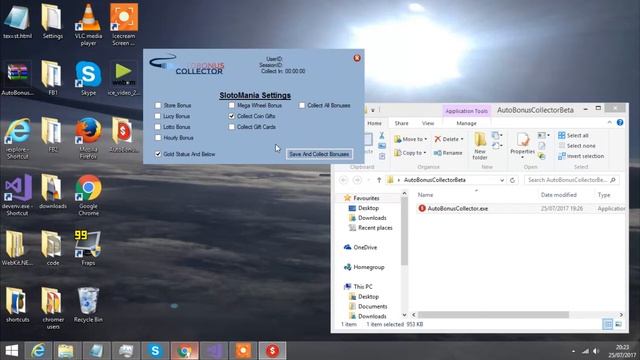640x360 pixels.
Task: Enable the Hourly Bonus checkbox
Action: (x=158, y=138)
